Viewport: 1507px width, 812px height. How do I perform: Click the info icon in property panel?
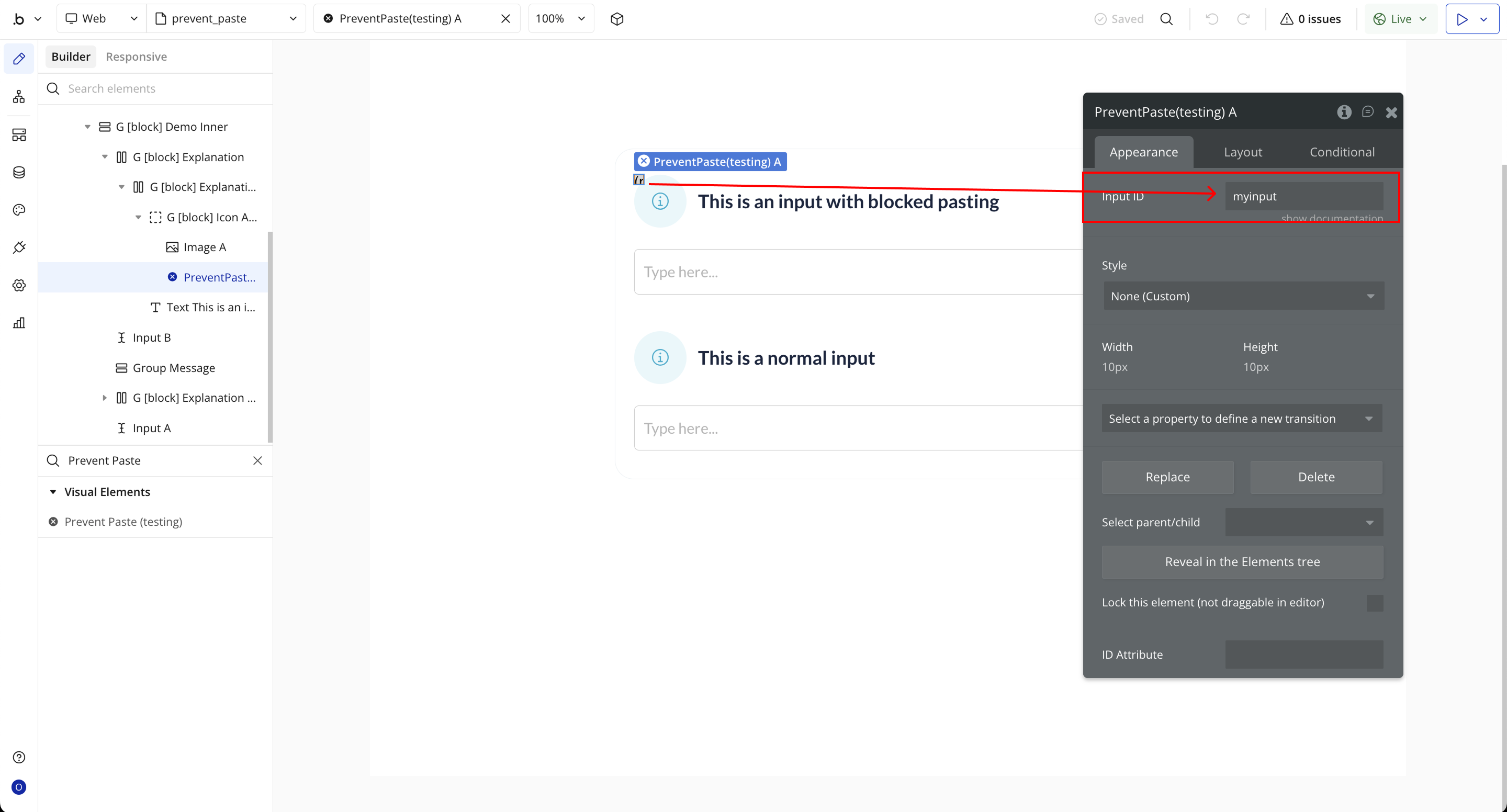[x=1344, y=112]
